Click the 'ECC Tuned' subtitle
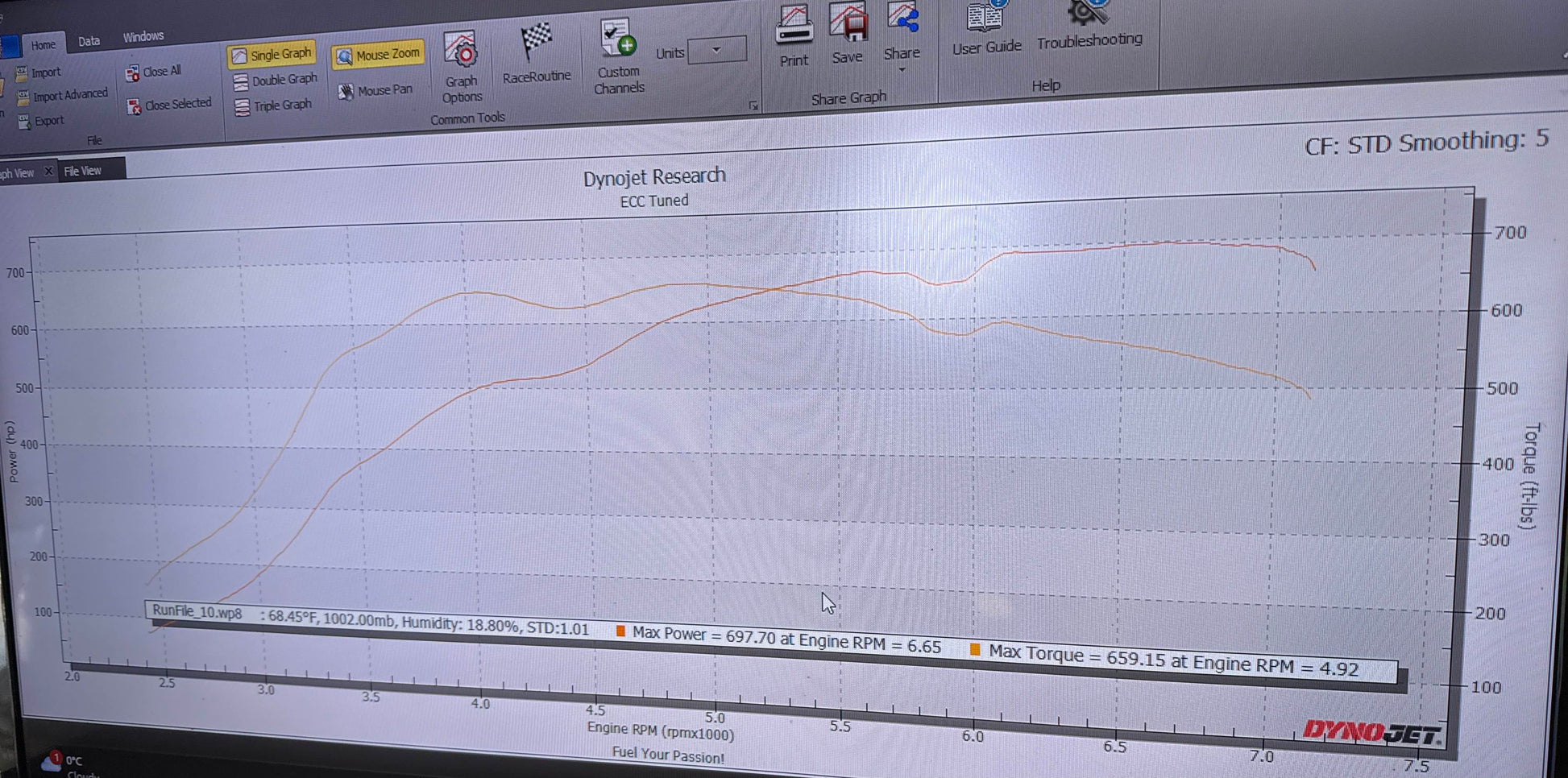Image resolution: width=1568 pixels, height=778 pixels. click(x=654, y=201)
